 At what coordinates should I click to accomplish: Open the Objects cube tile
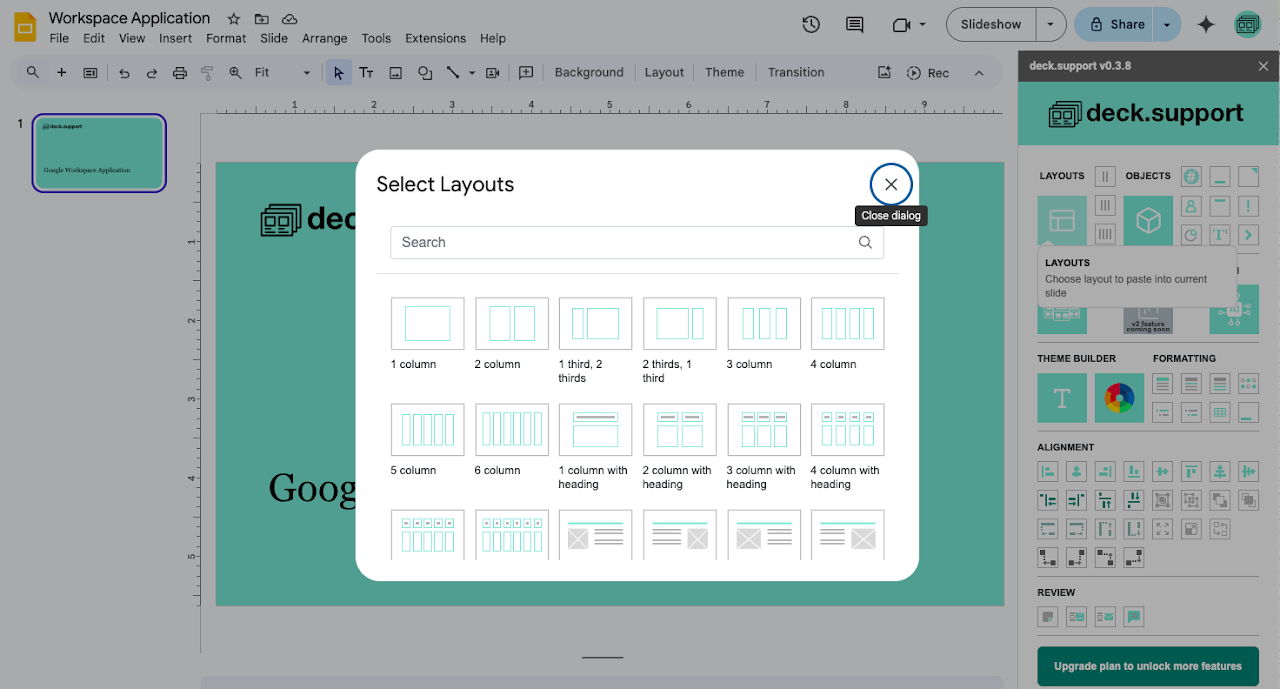click(x=1148, y=220)
